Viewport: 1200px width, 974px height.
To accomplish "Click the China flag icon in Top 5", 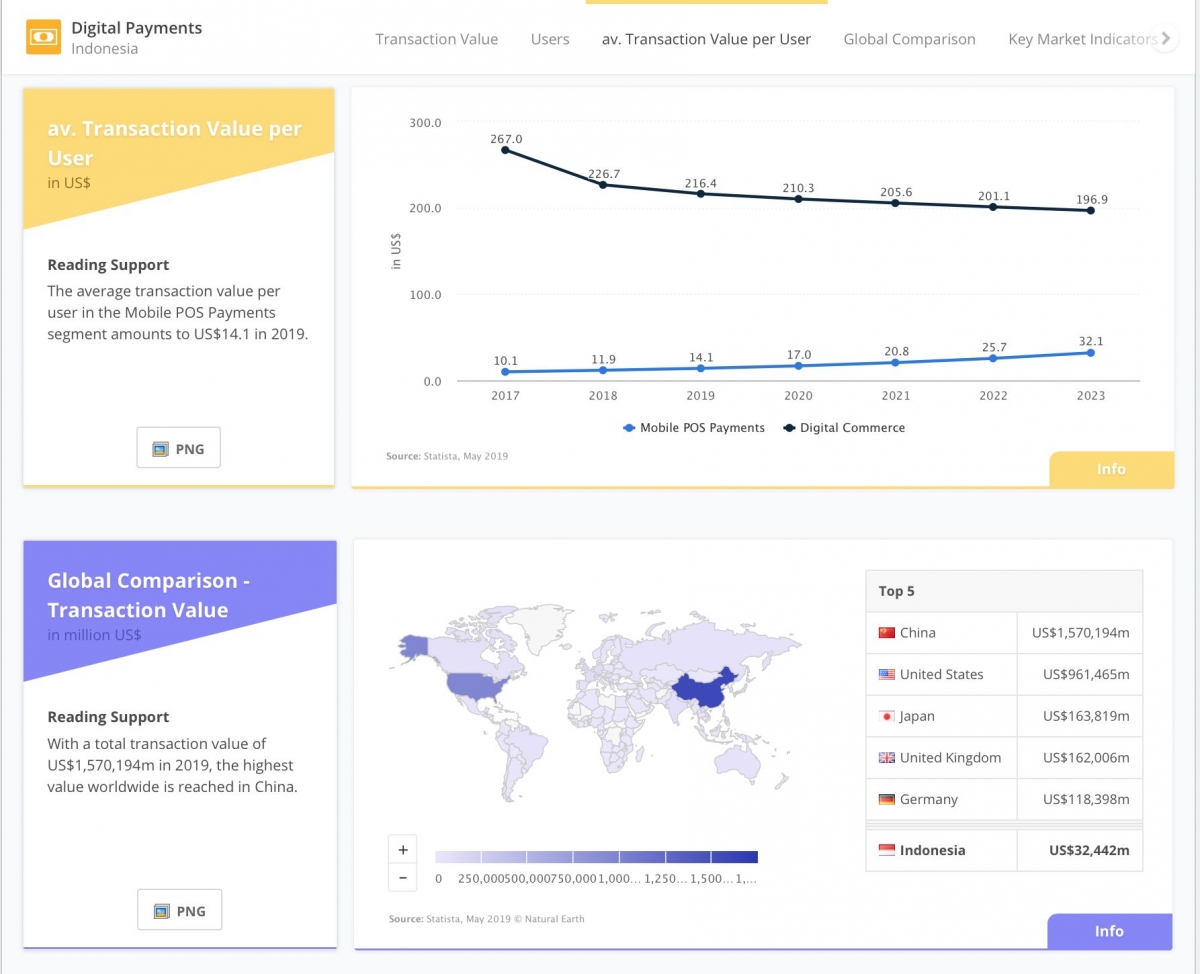I will (886, 633).
